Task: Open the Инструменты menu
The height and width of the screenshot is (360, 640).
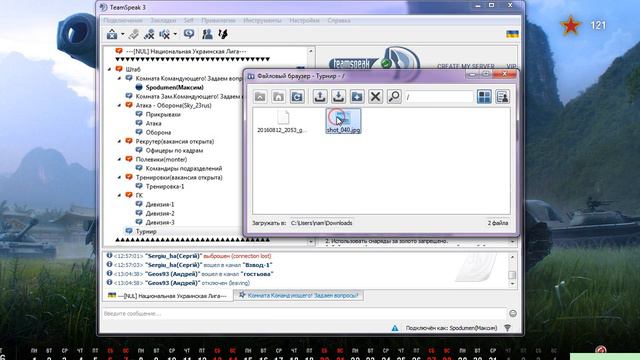Action: click(x=262, y=20)
